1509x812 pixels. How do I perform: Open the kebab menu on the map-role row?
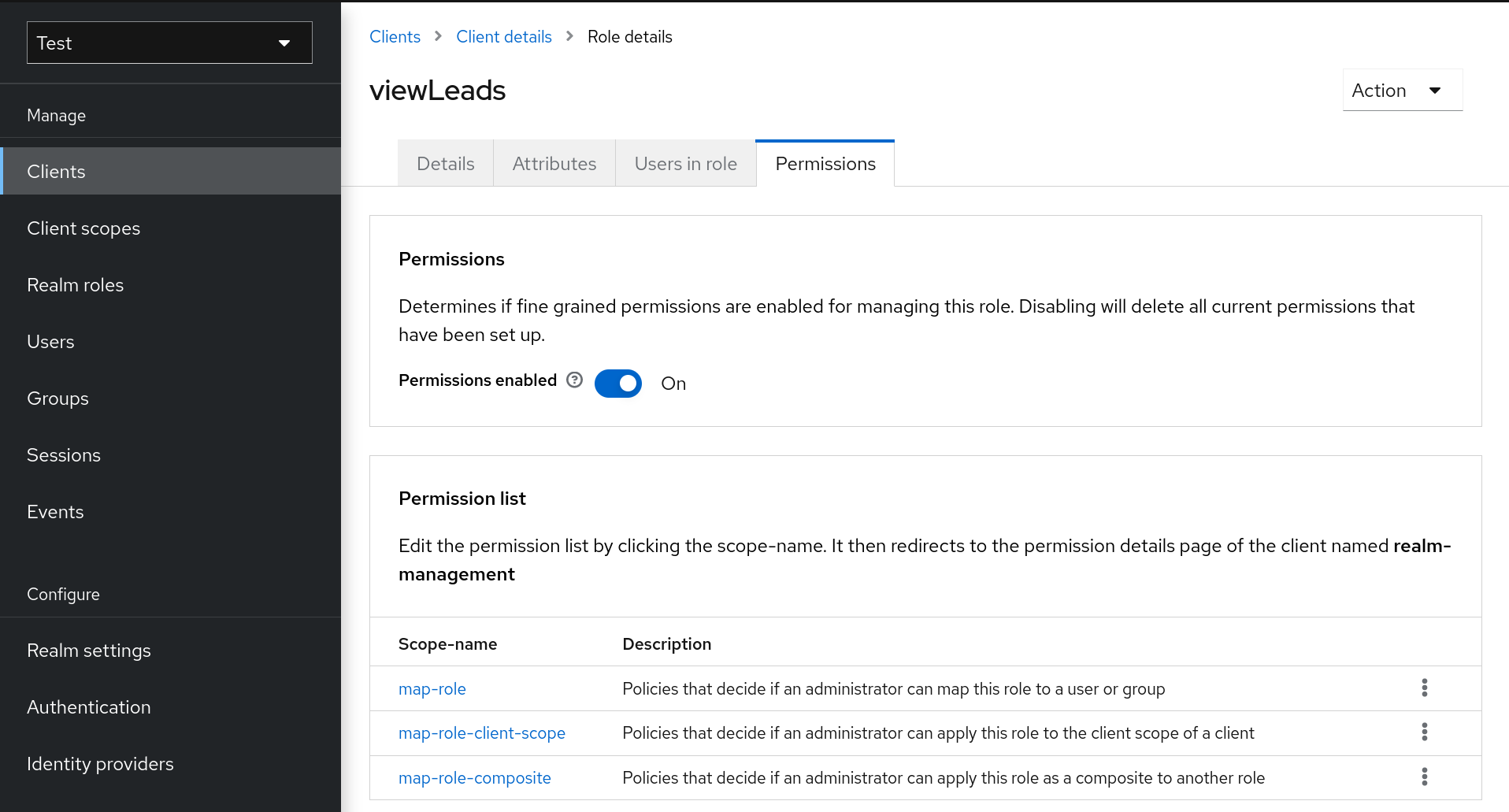click(x=1425, y=688)
